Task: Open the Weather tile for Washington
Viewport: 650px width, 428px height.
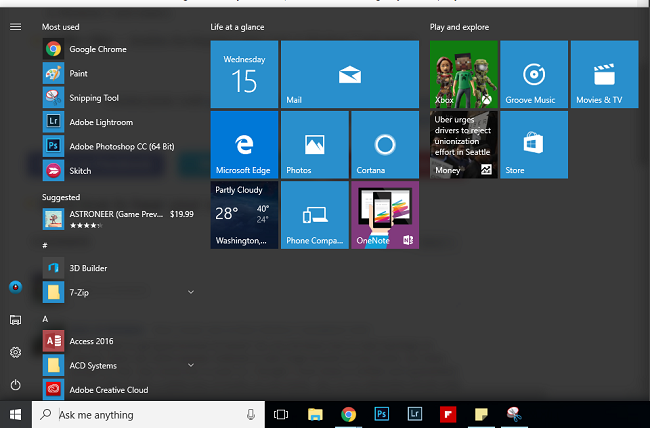Action: pos(244,215)
